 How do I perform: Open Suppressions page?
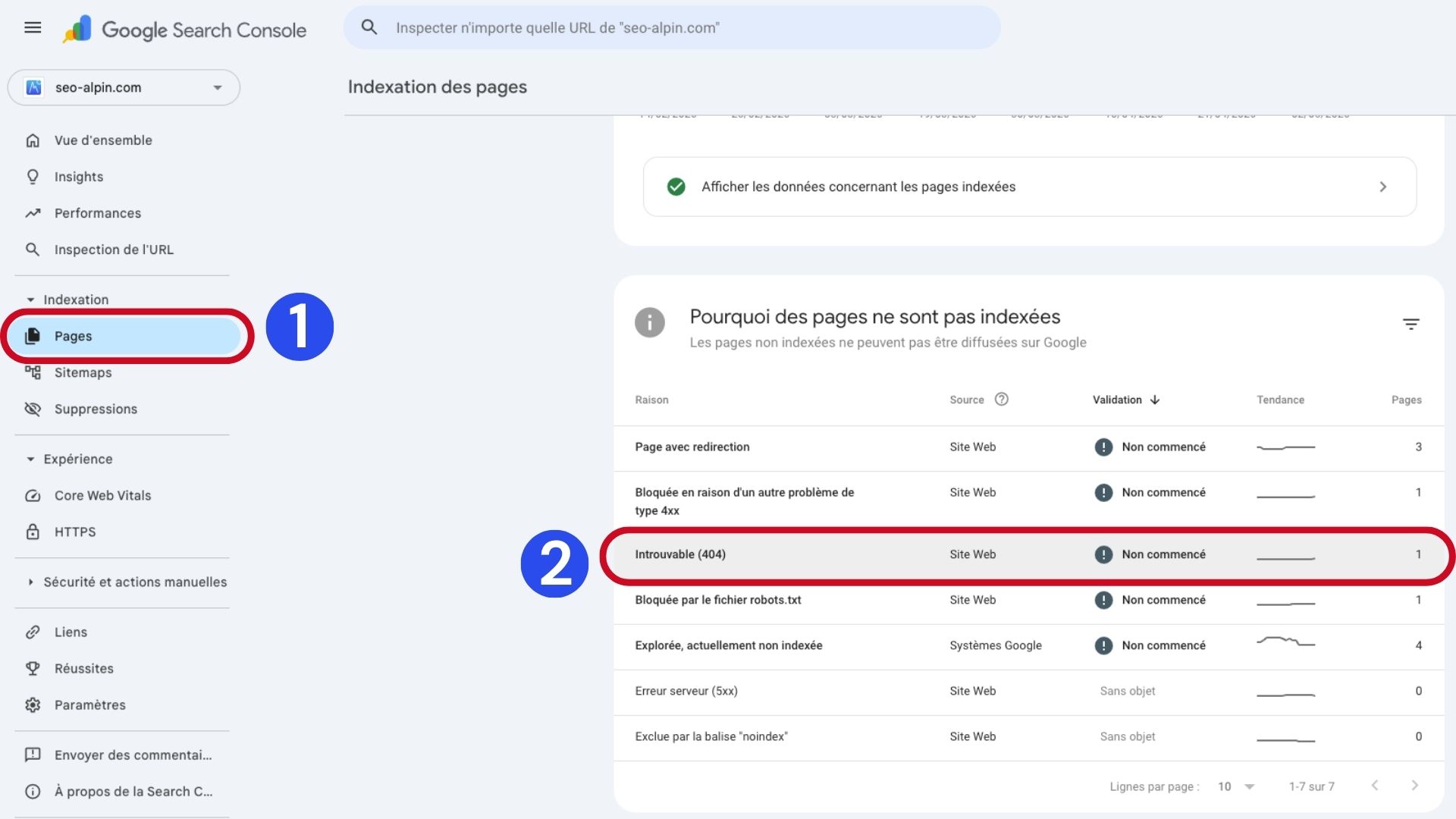click(96, 409)
